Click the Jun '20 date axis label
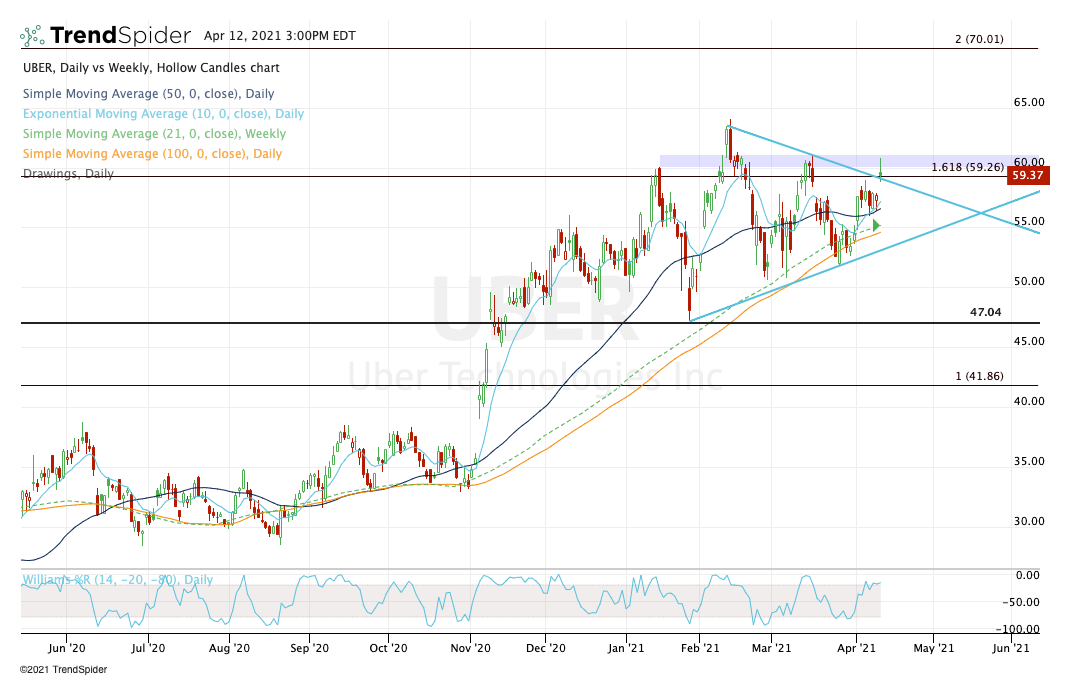The height and width of the screenshot is (679, 1070). click(67, 648)
